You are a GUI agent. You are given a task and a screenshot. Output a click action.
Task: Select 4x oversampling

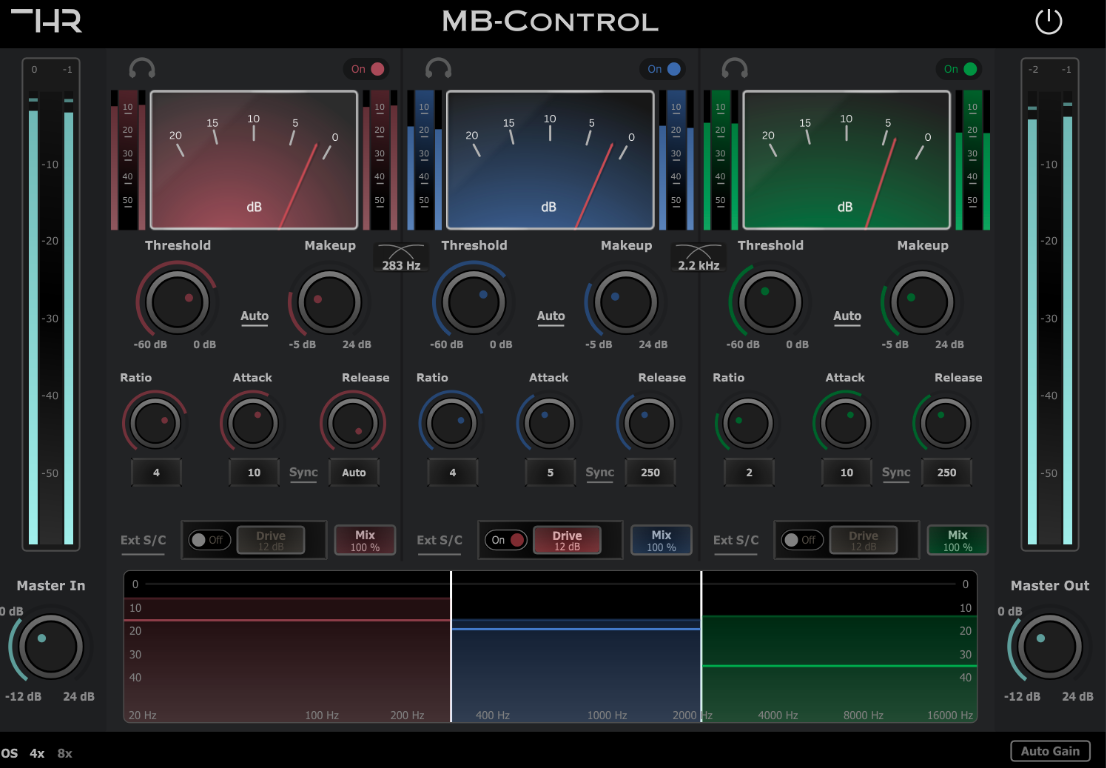37,753
